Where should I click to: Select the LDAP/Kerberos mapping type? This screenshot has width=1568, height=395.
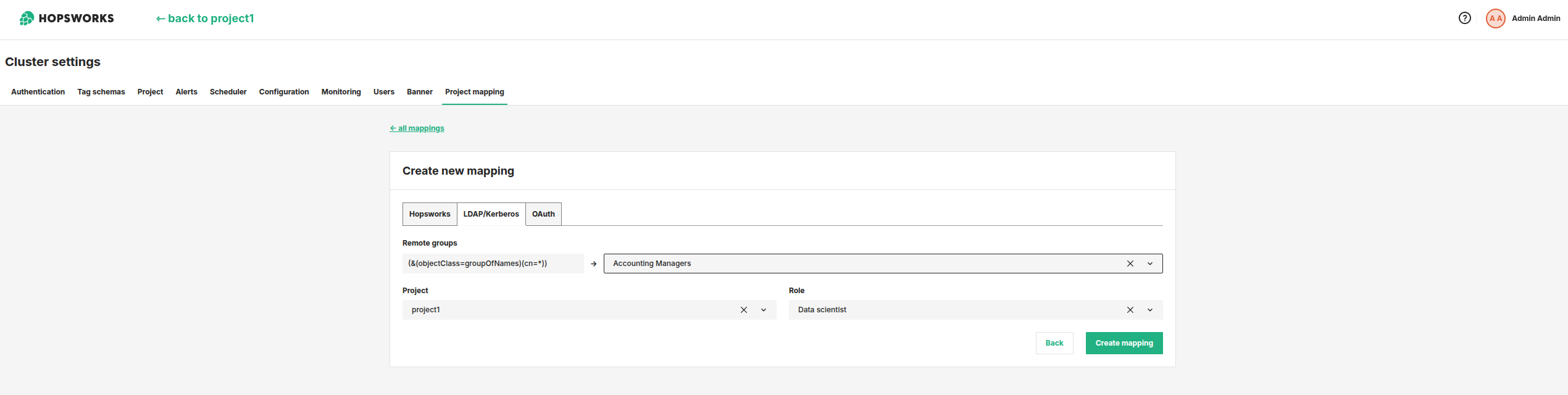491,214
